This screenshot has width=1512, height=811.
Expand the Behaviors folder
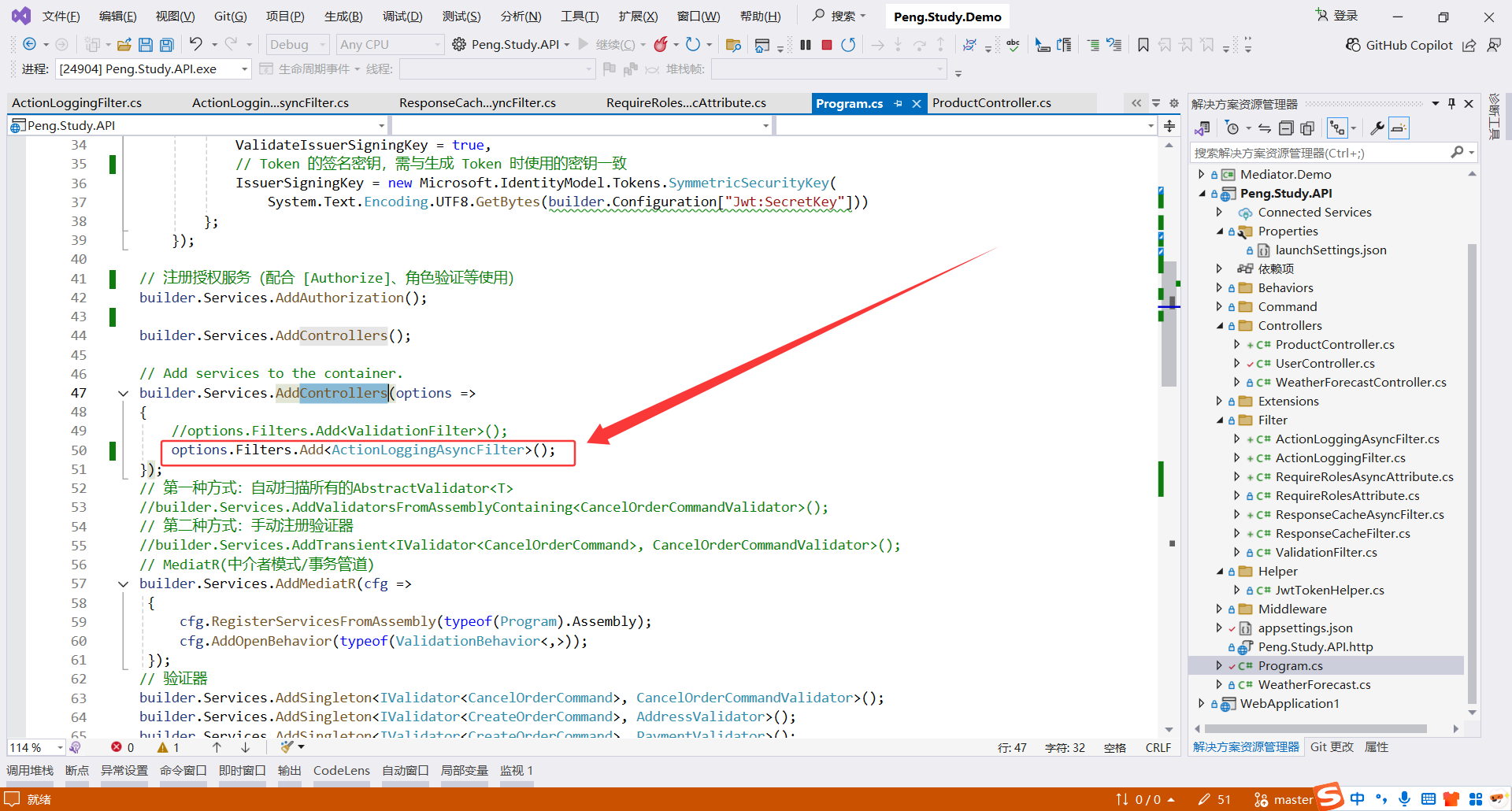(1219, 287)
